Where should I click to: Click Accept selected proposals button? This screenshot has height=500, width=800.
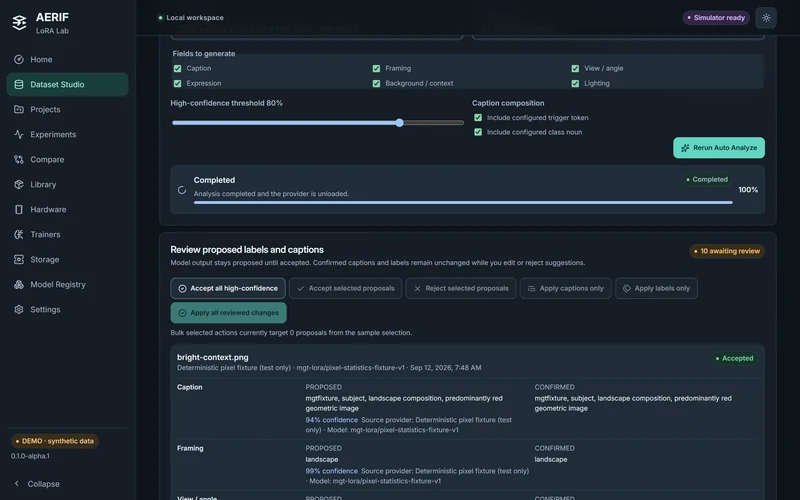click(x=345, y=289)
